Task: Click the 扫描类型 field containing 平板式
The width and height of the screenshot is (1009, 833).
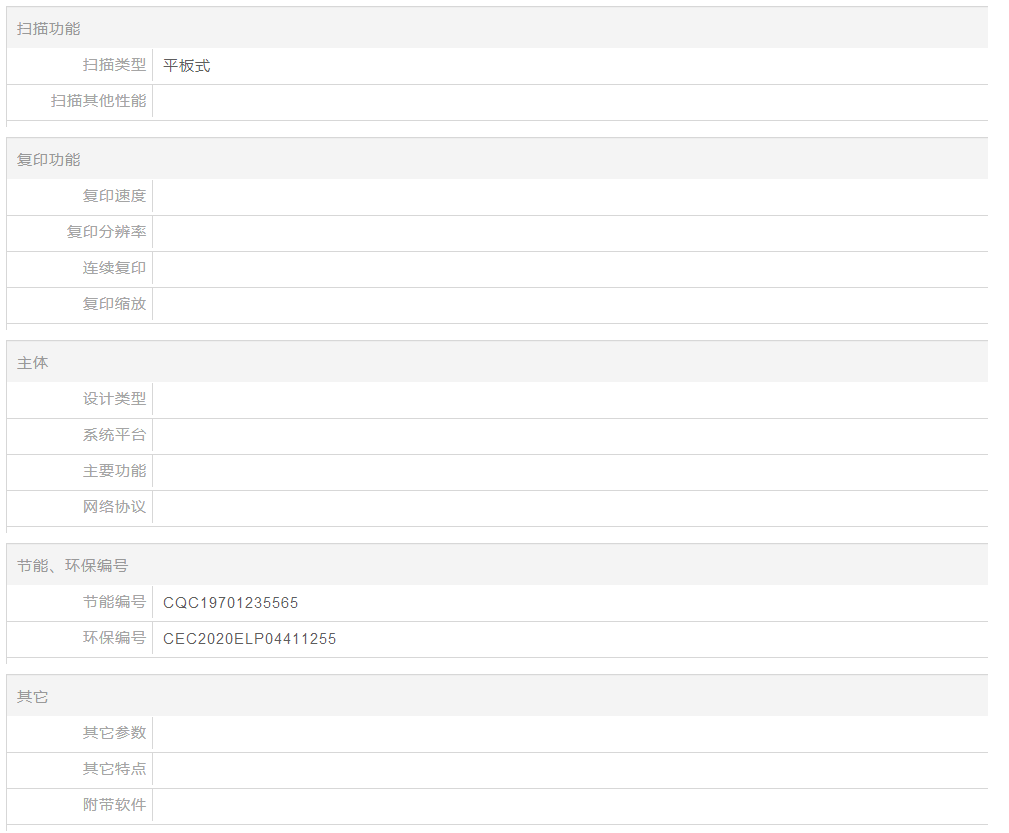Action: point(569,66)
